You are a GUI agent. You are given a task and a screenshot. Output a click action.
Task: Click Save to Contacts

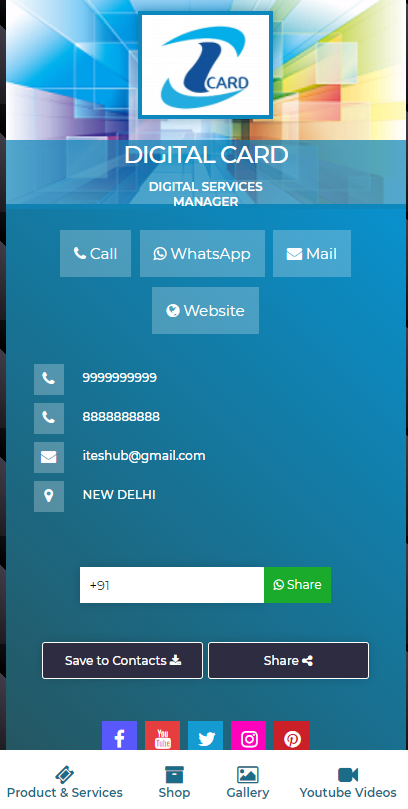point(122,660)
